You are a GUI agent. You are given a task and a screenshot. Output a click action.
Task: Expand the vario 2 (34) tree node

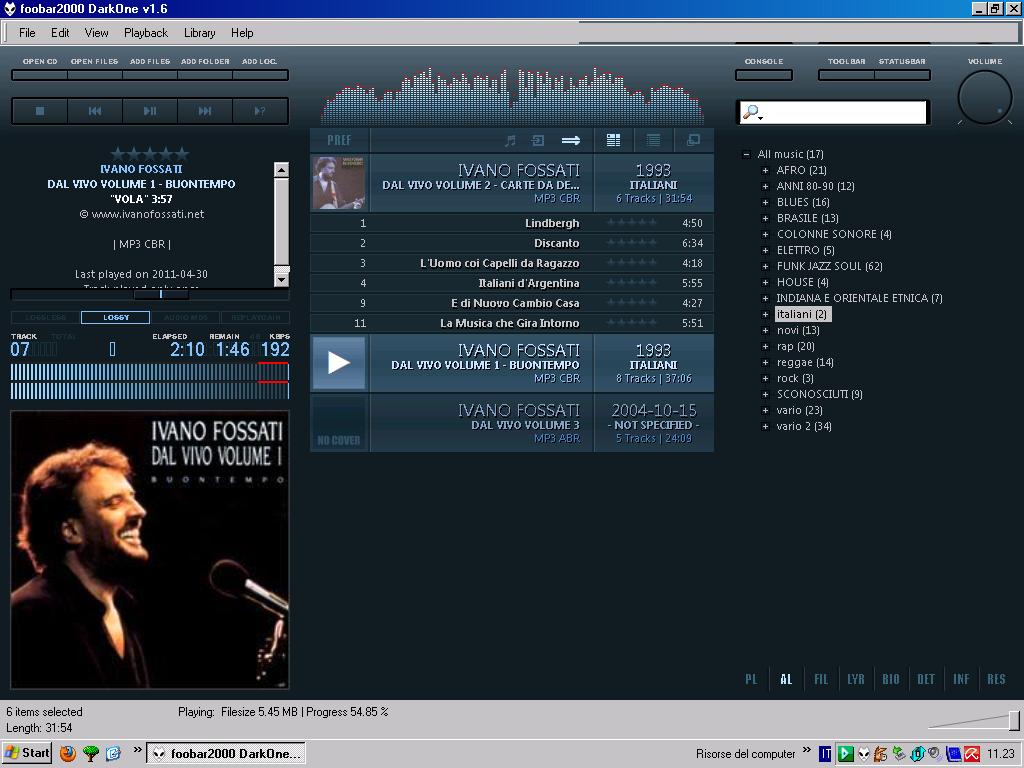tap(765, 426)
